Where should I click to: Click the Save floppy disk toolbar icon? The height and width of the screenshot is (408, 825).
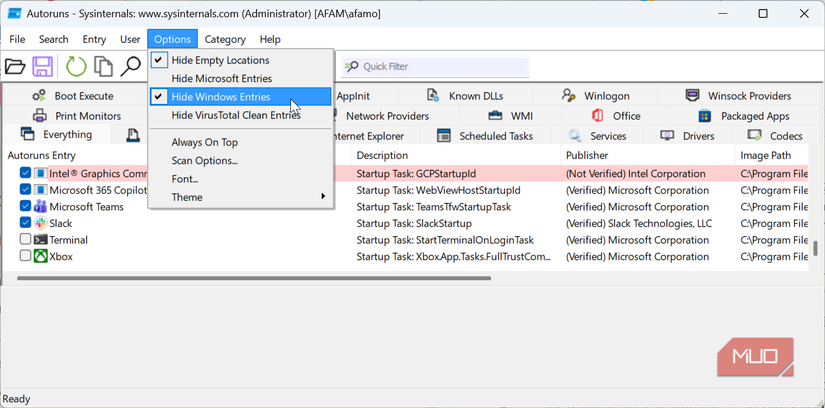coord(43,67)
